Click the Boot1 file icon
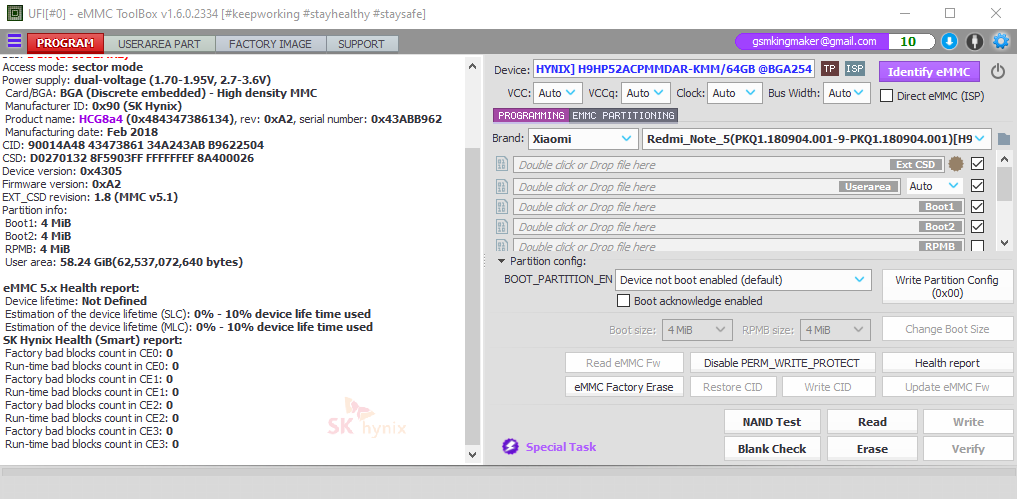The height and width of the screenshot is (499, 1017). click(x=501, y=207)
